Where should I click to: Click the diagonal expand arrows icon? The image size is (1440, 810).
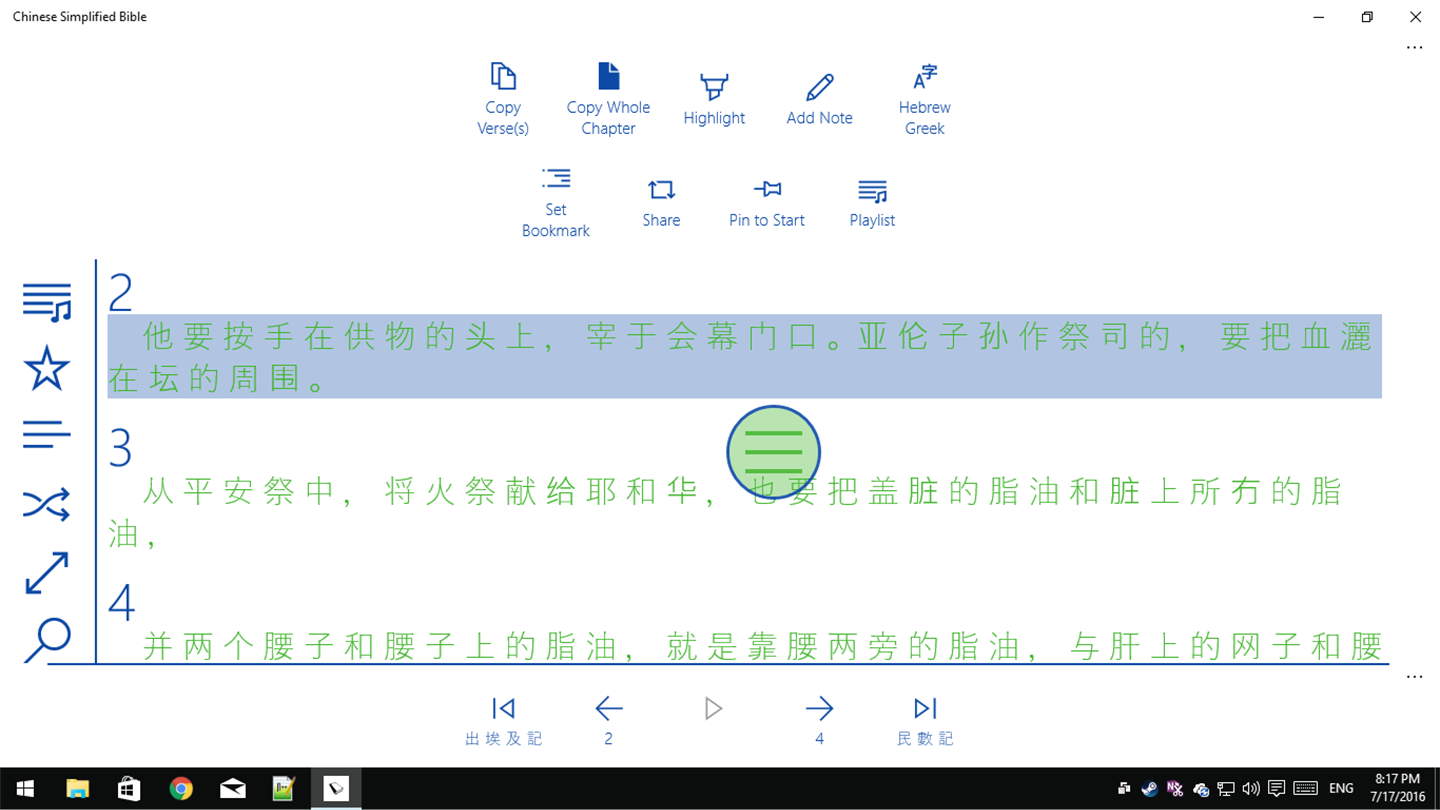click(x=47, y=573)
